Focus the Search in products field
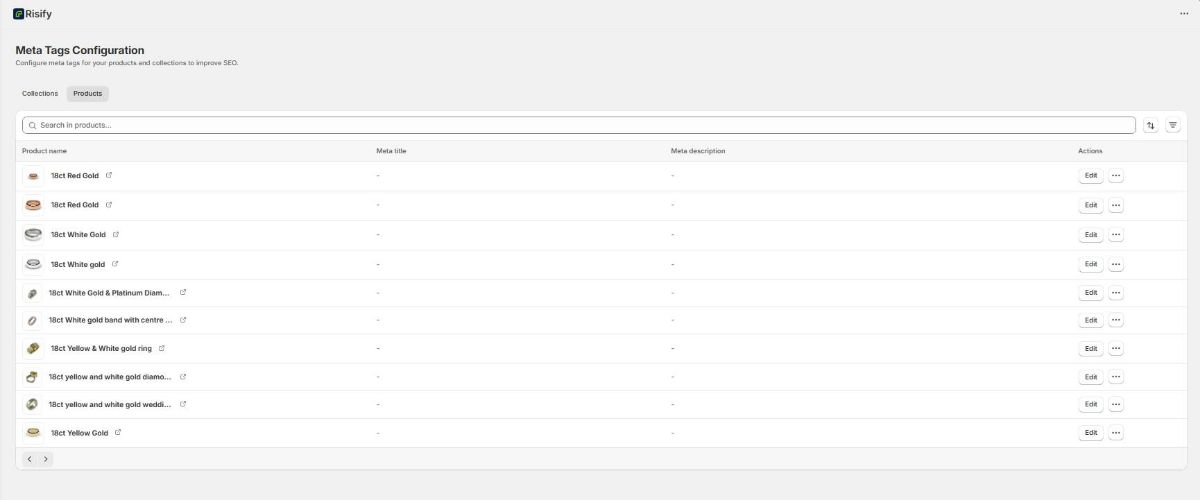 [x=580, y=125]
